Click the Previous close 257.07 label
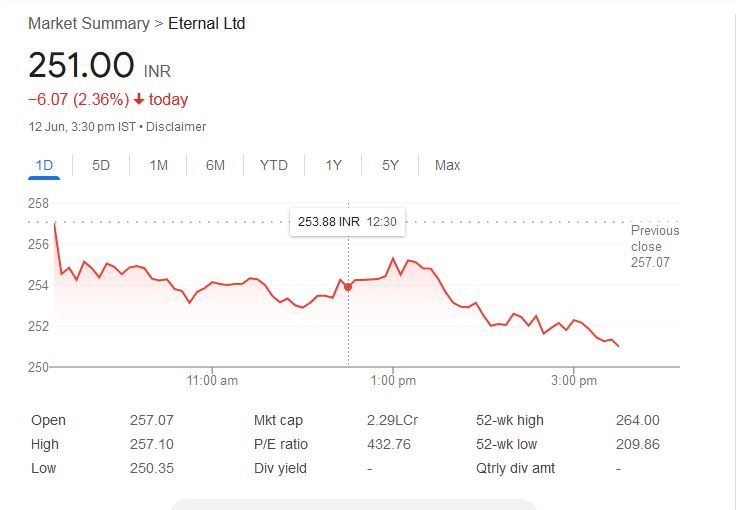 [x=654, y=246]
